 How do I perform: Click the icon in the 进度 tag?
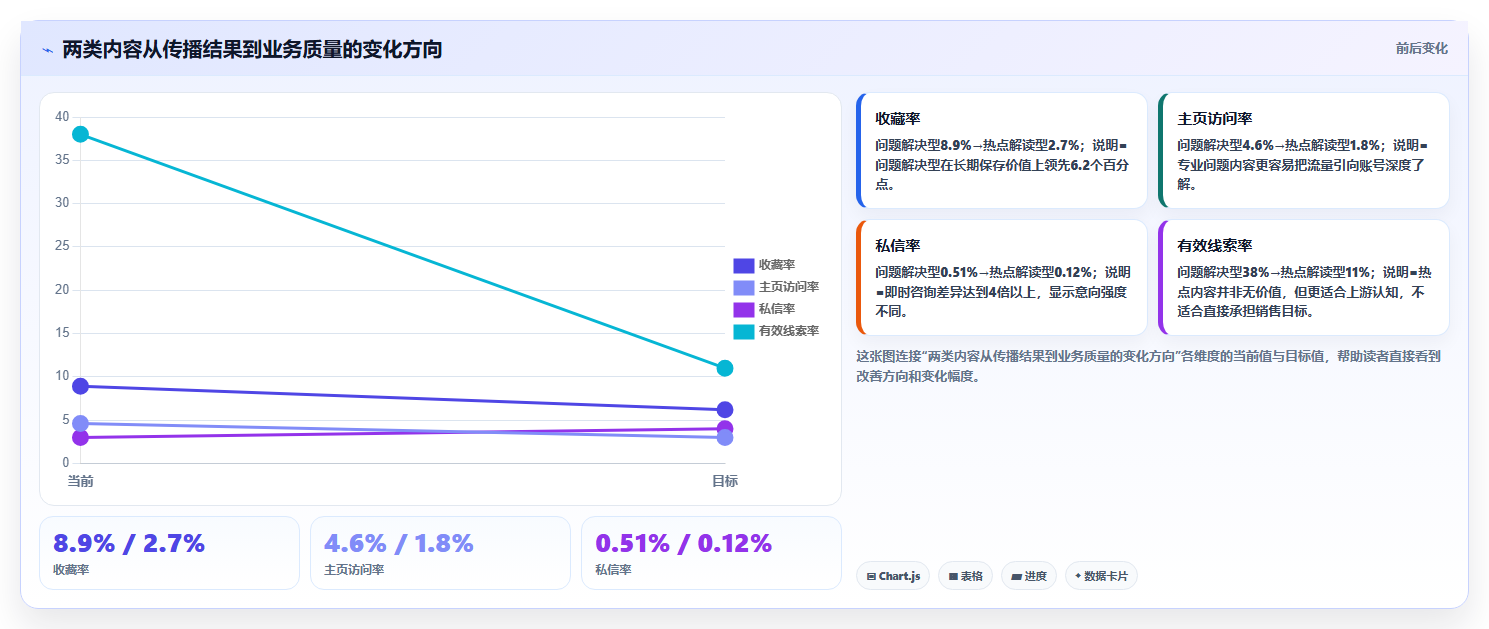click(x=1017, y=577)
